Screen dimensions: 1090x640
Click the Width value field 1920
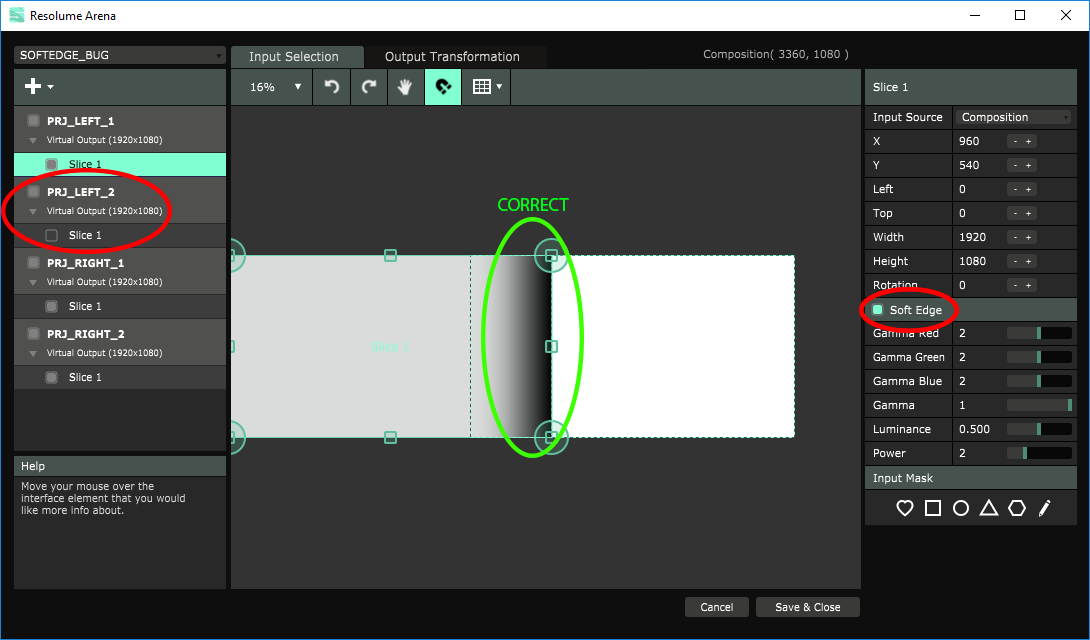tap(976, 237)
